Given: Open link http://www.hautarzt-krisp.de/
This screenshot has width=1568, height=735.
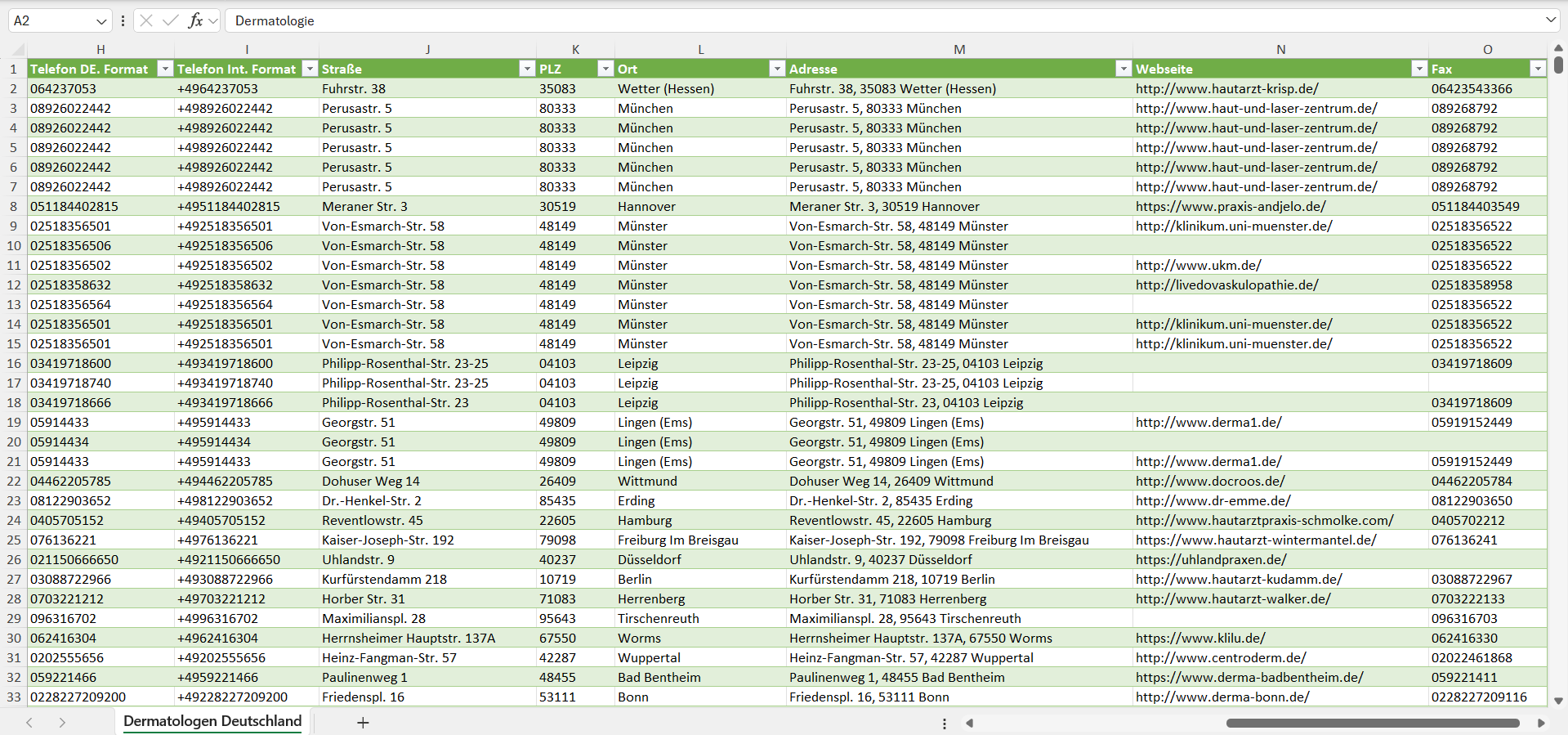Looking at the screenshot, I should [1226, 88].
